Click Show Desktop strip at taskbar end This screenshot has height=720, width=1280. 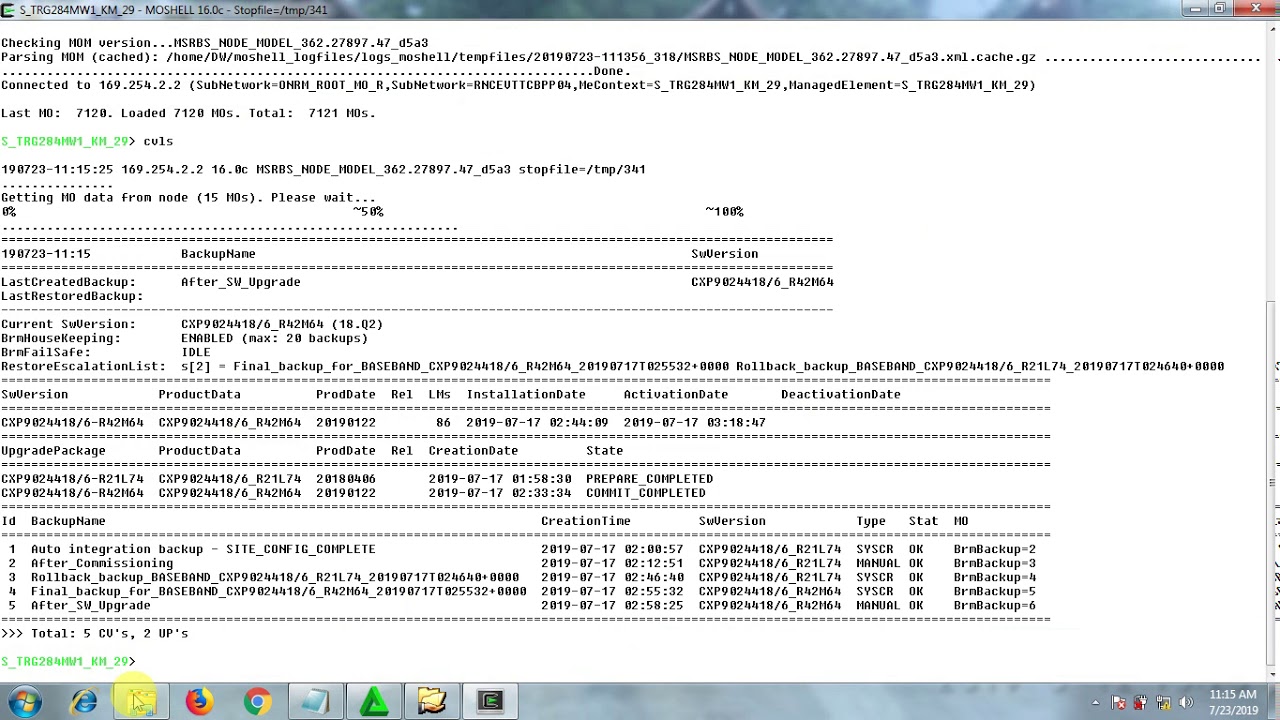point(1274,702)
